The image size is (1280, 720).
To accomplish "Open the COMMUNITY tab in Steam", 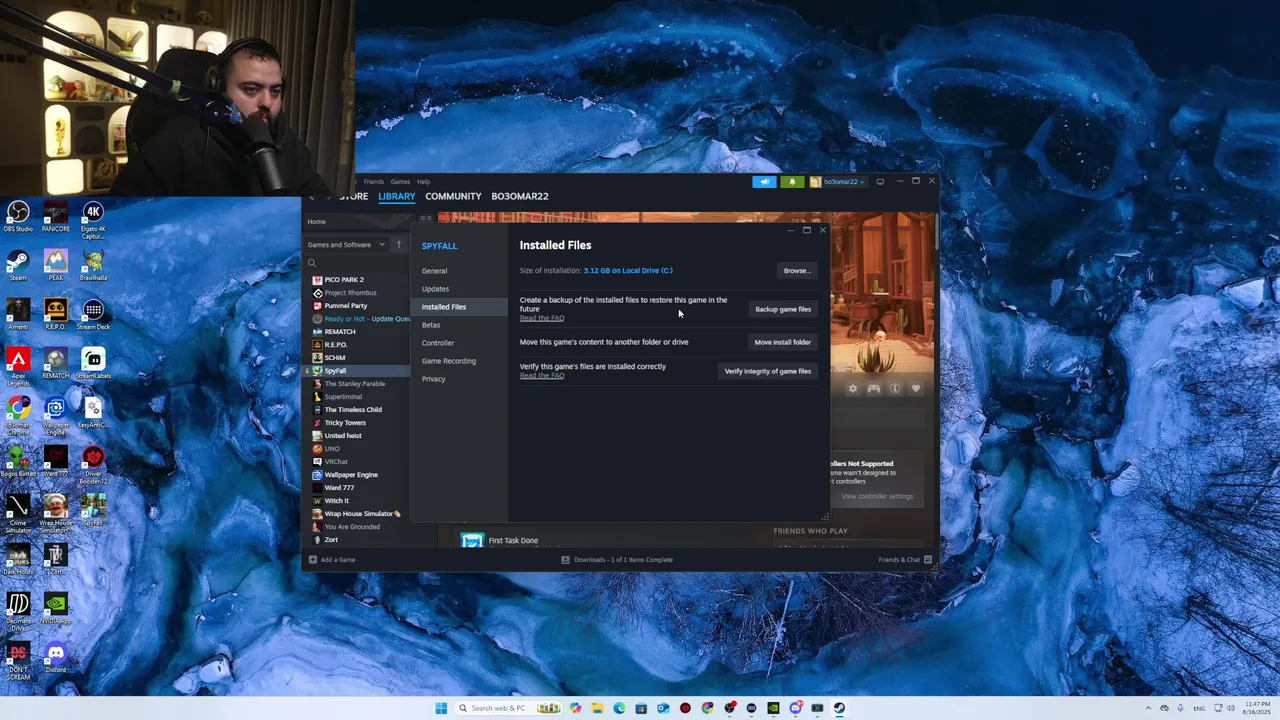I will 453,196.
